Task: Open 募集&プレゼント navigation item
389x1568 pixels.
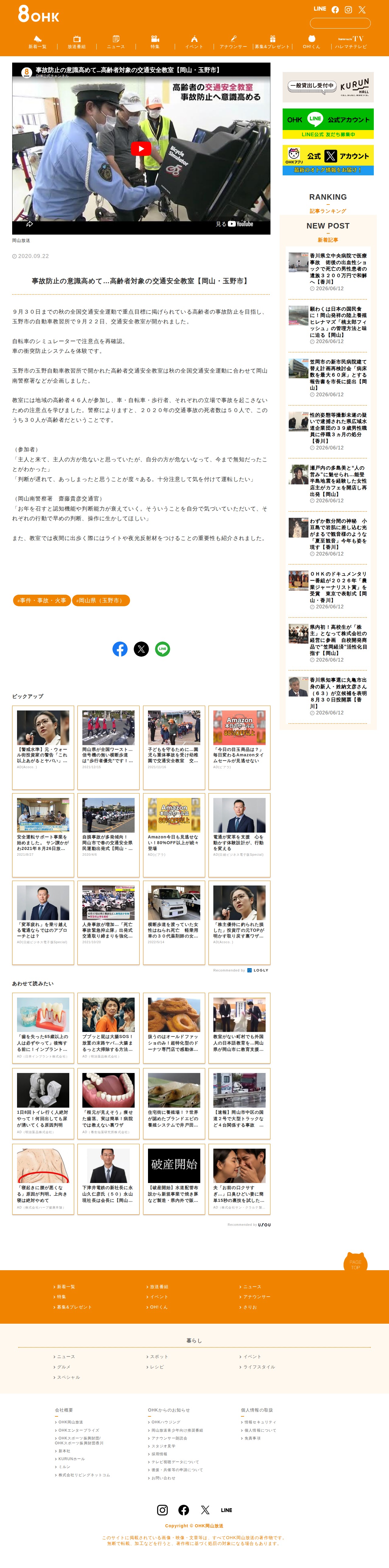Action: pyautogui.click(x=272, y=42)
